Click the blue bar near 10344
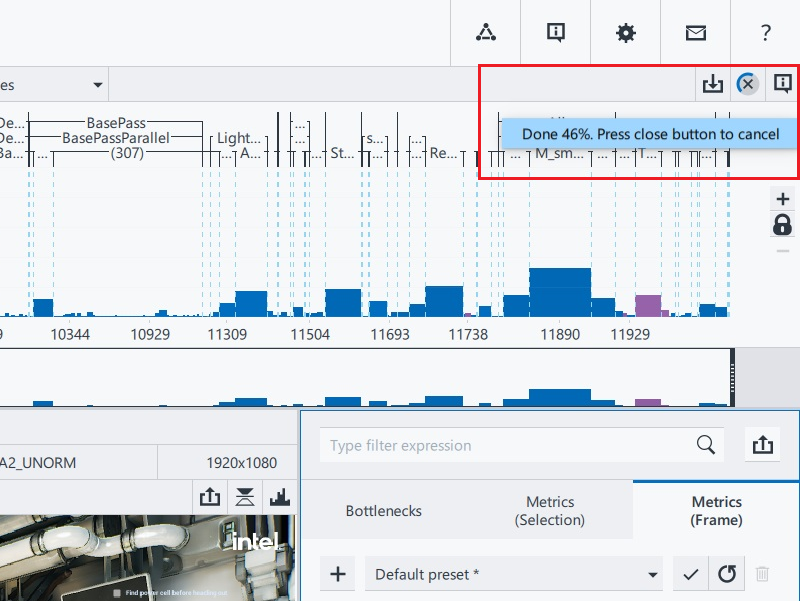800x601 pixels. pyautogui.click(x=43, y=308)
